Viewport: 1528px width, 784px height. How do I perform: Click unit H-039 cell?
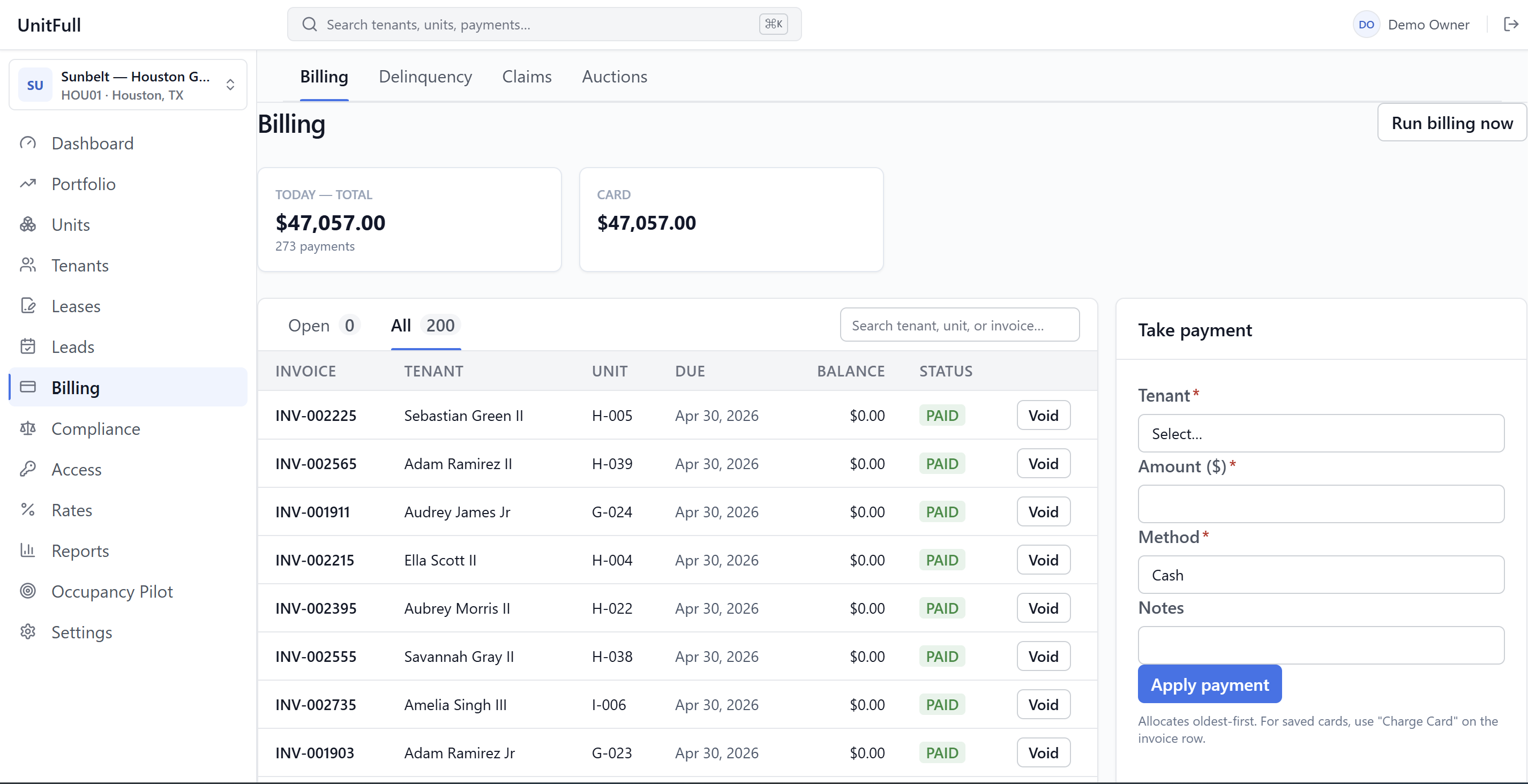pyautogui.click(x=611, y=463)
